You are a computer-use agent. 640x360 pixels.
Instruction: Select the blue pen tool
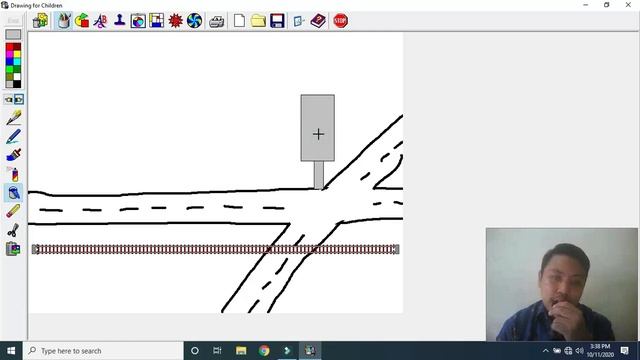(13, 136)
